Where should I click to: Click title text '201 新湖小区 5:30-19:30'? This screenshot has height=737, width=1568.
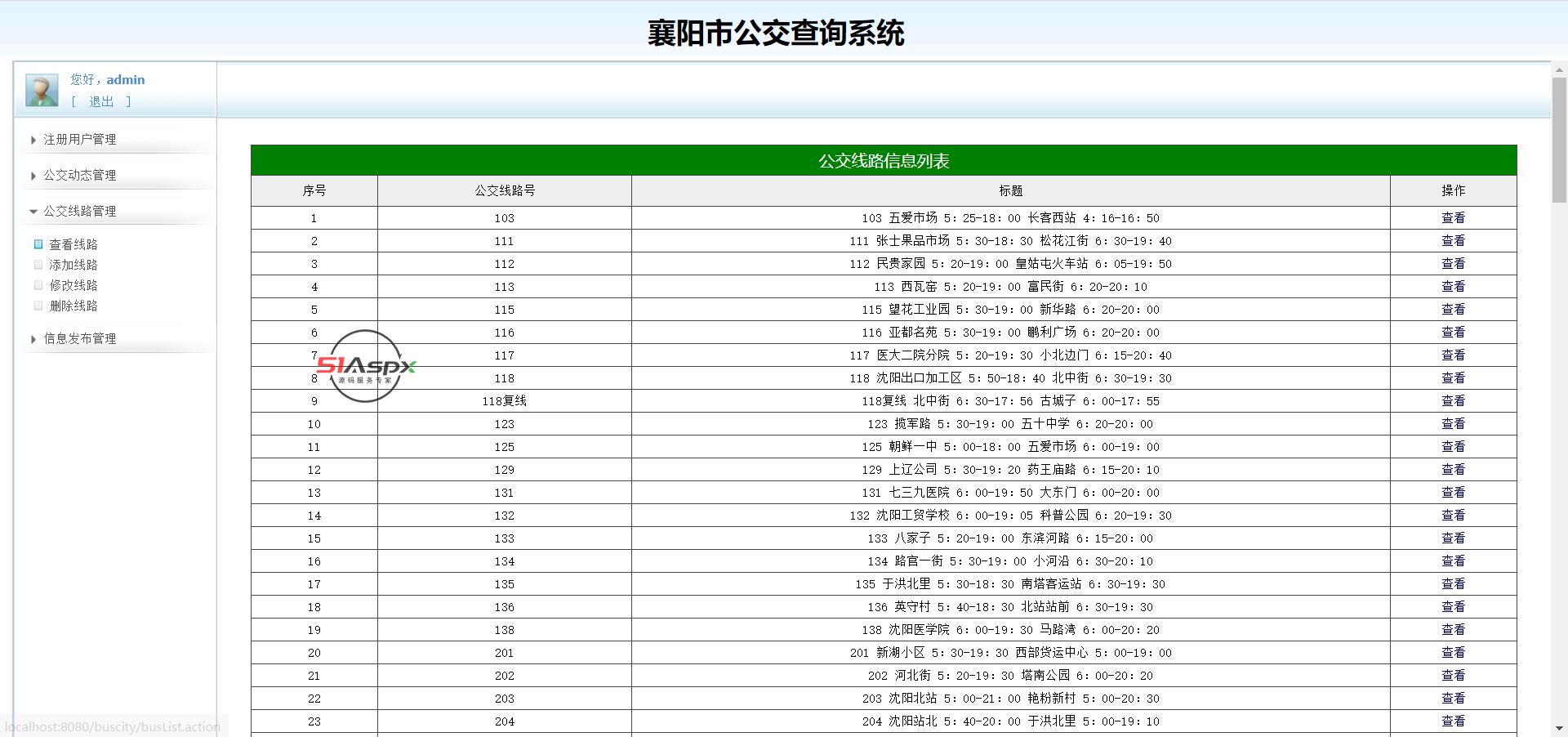(x=929, y=653)
